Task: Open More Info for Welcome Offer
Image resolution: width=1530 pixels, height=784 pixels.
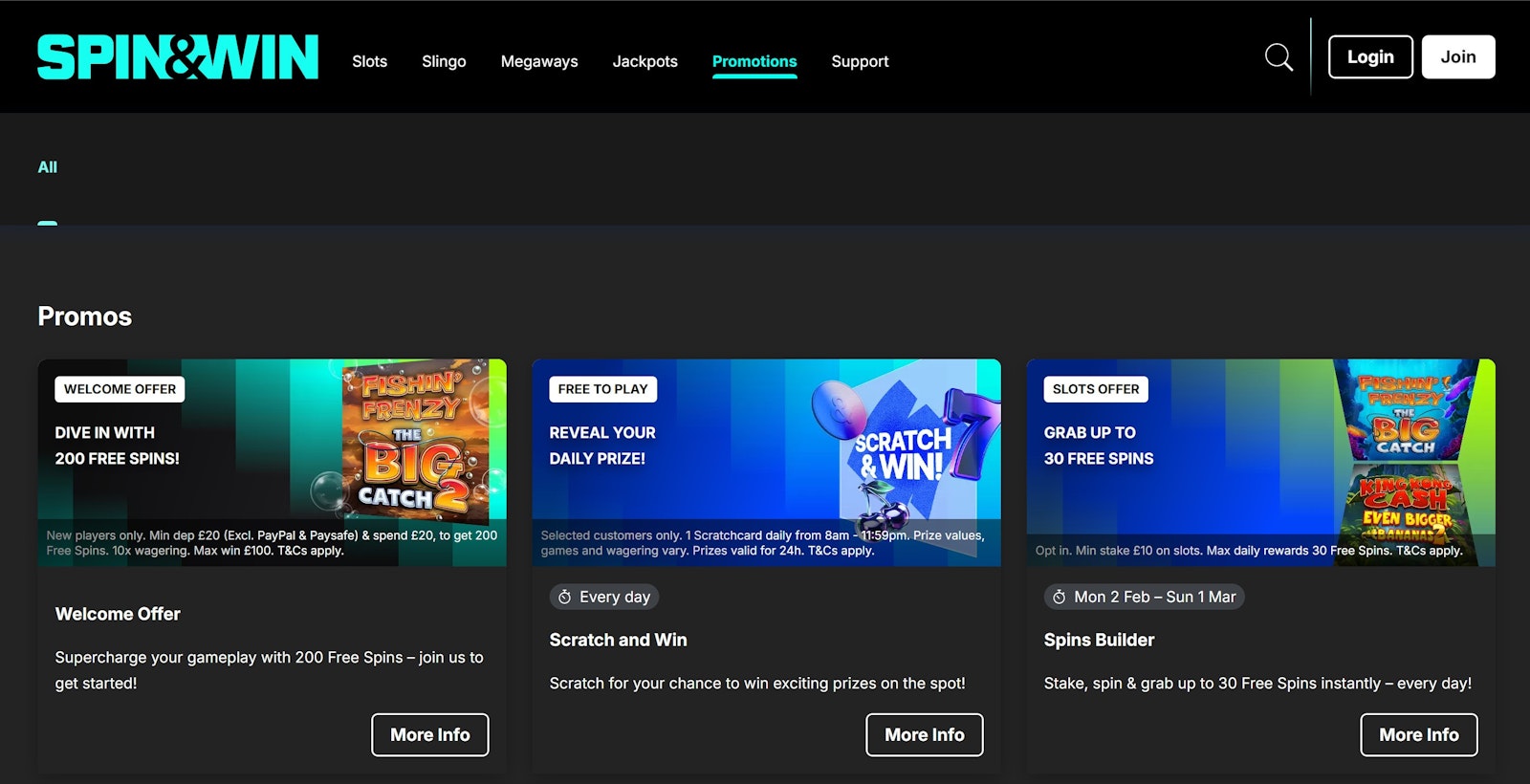Action: (x=430, y=734)
